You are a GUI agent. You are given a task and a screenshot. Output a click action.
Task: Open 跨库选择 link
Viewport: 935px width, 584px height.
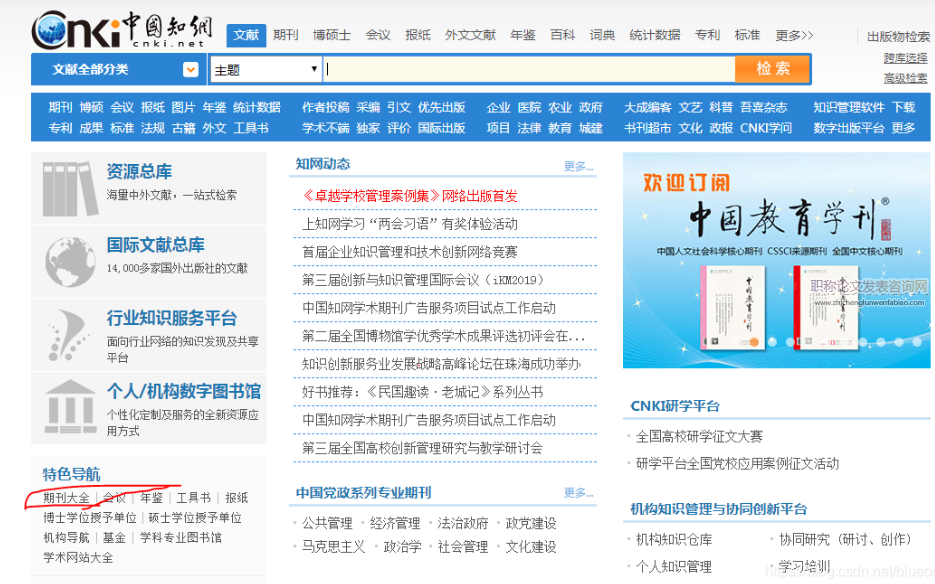pyautogui.click(x=905, y=58)
